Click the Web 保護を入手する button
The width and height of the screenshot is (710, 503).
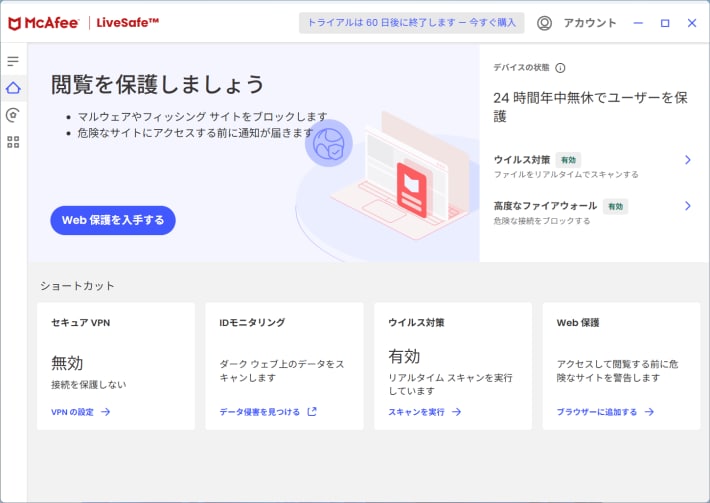pos(113,220)
